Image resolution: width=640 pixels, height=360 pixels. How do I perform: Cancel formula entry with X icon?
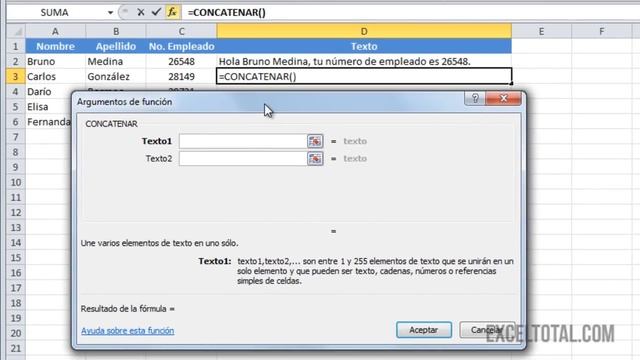(141, 12)
